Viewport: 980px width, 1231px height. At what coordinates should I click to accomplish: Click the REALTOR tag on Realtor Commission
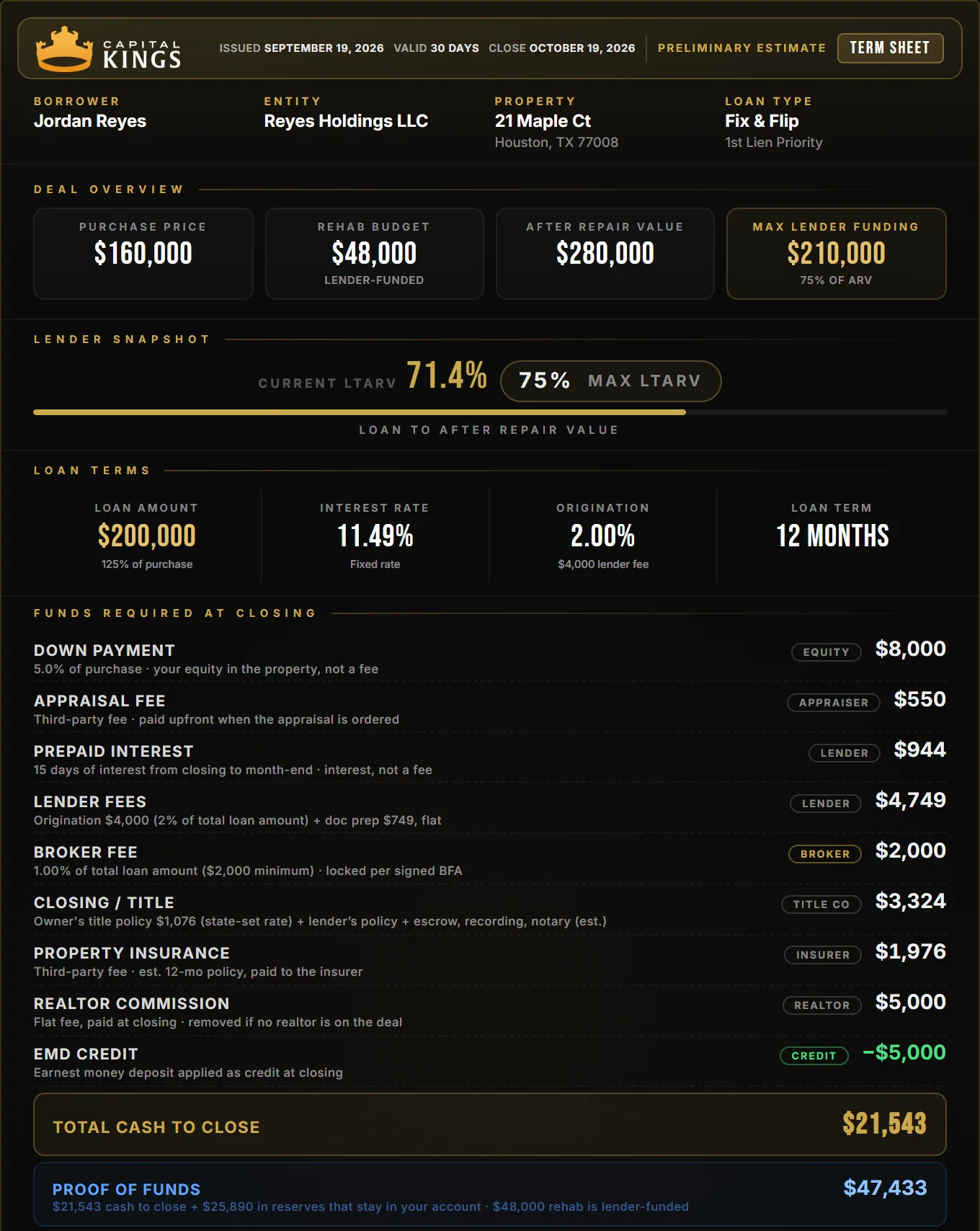point(822,1005)
